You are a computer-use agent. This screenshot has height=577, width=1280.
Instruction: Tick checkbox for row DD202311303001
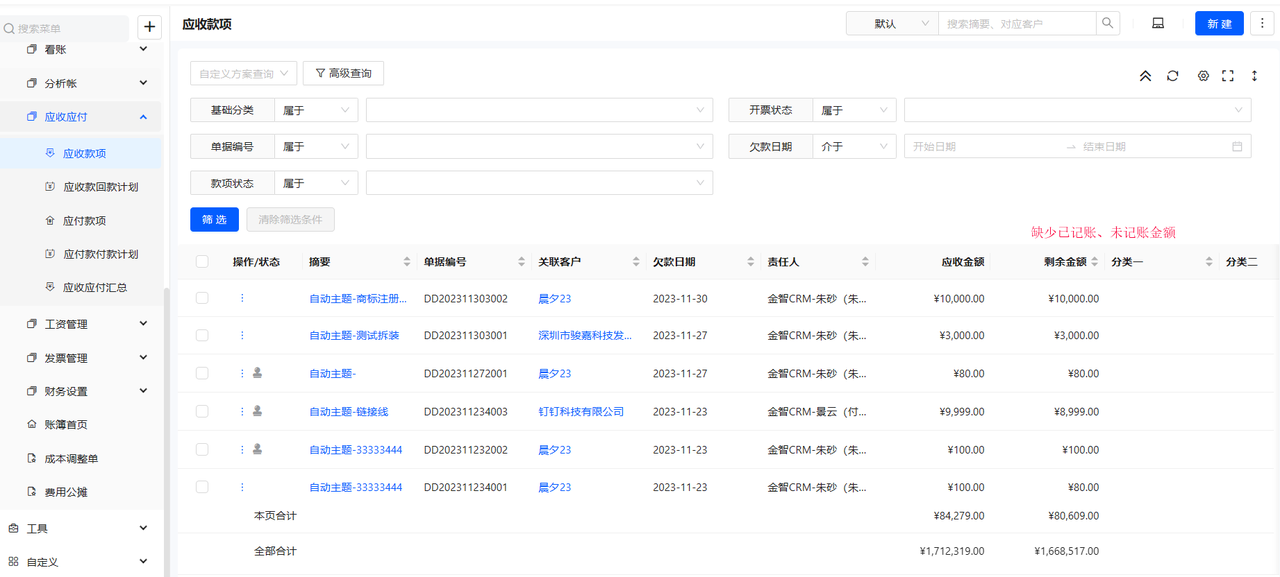pos(202,335)
